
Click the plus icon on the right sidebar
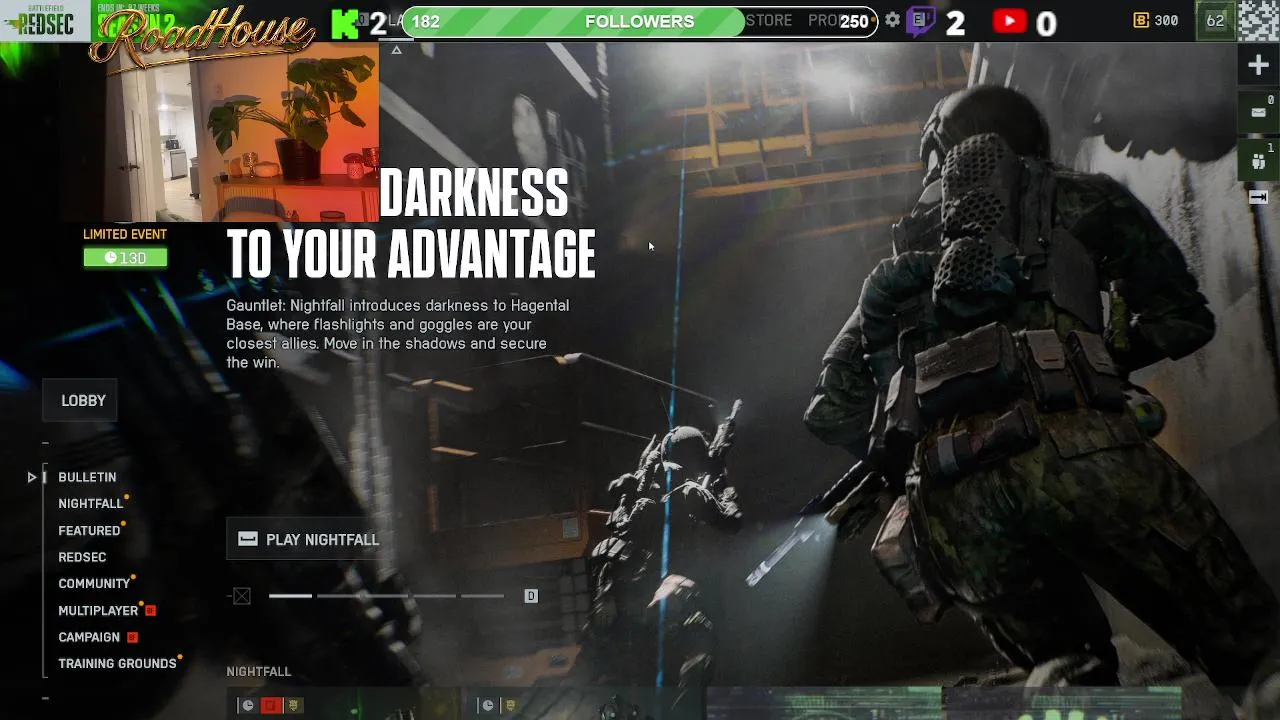coord(1259,66)
